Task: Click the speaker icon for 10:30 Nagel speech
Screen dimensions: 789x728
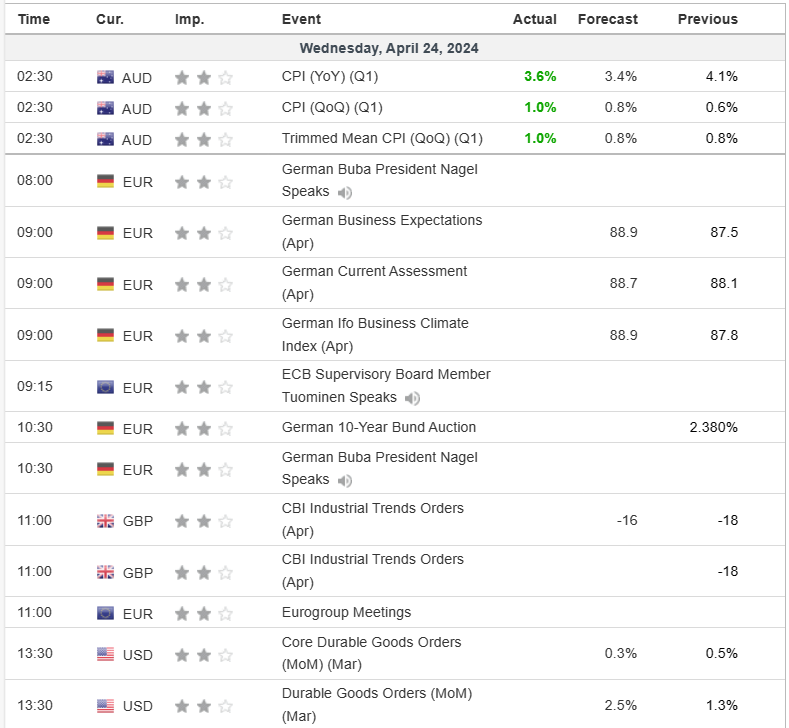Action: coord(345,481)
